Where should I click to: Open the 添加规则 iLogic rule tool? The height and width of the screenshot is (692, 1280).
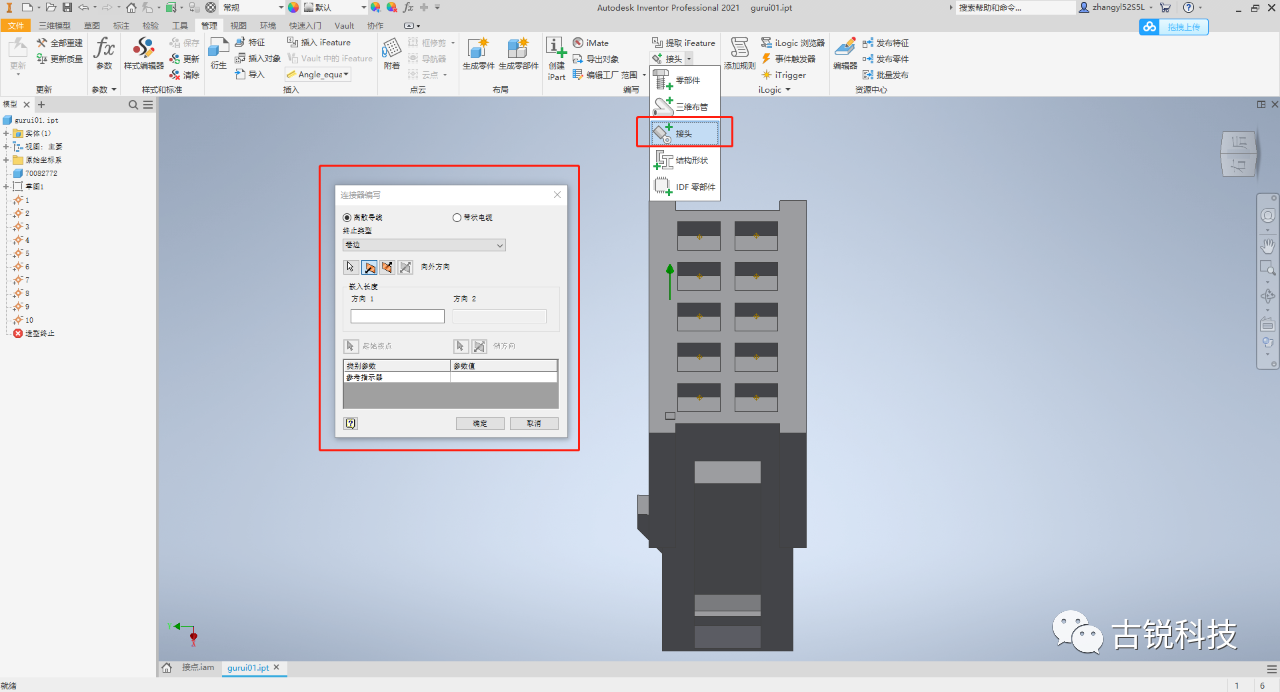click(x=739, y=53)
